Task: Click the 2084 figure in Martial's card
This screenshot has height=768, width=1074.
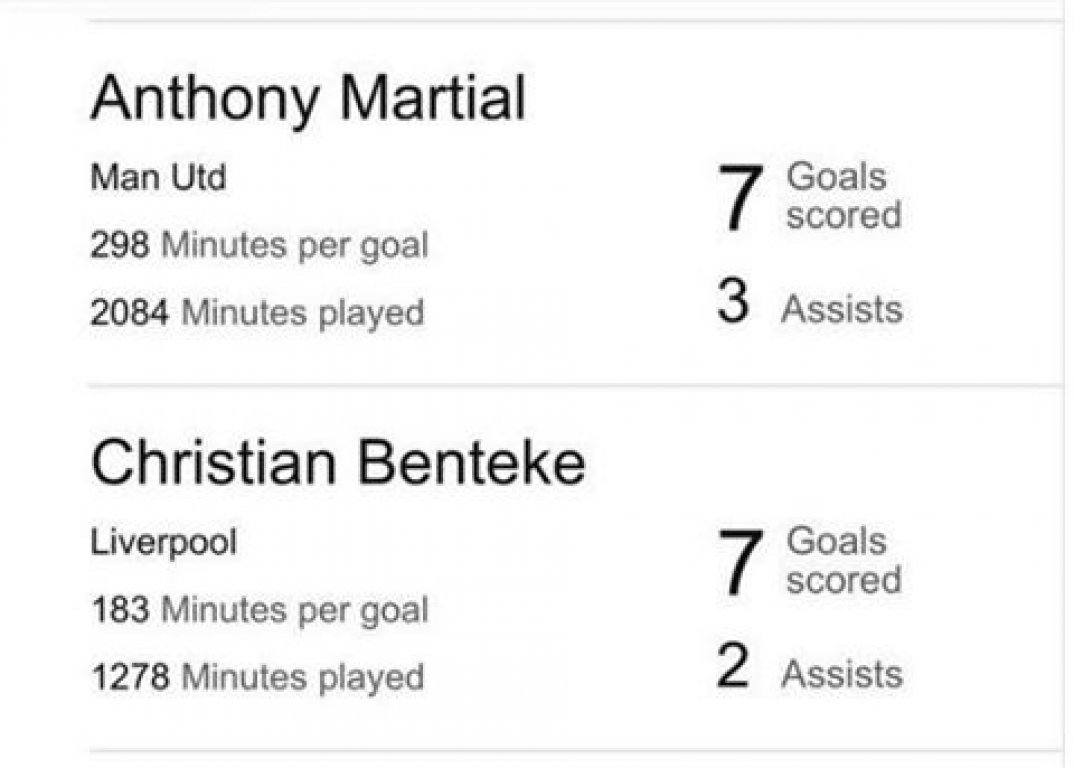Action: pos(130,312)
